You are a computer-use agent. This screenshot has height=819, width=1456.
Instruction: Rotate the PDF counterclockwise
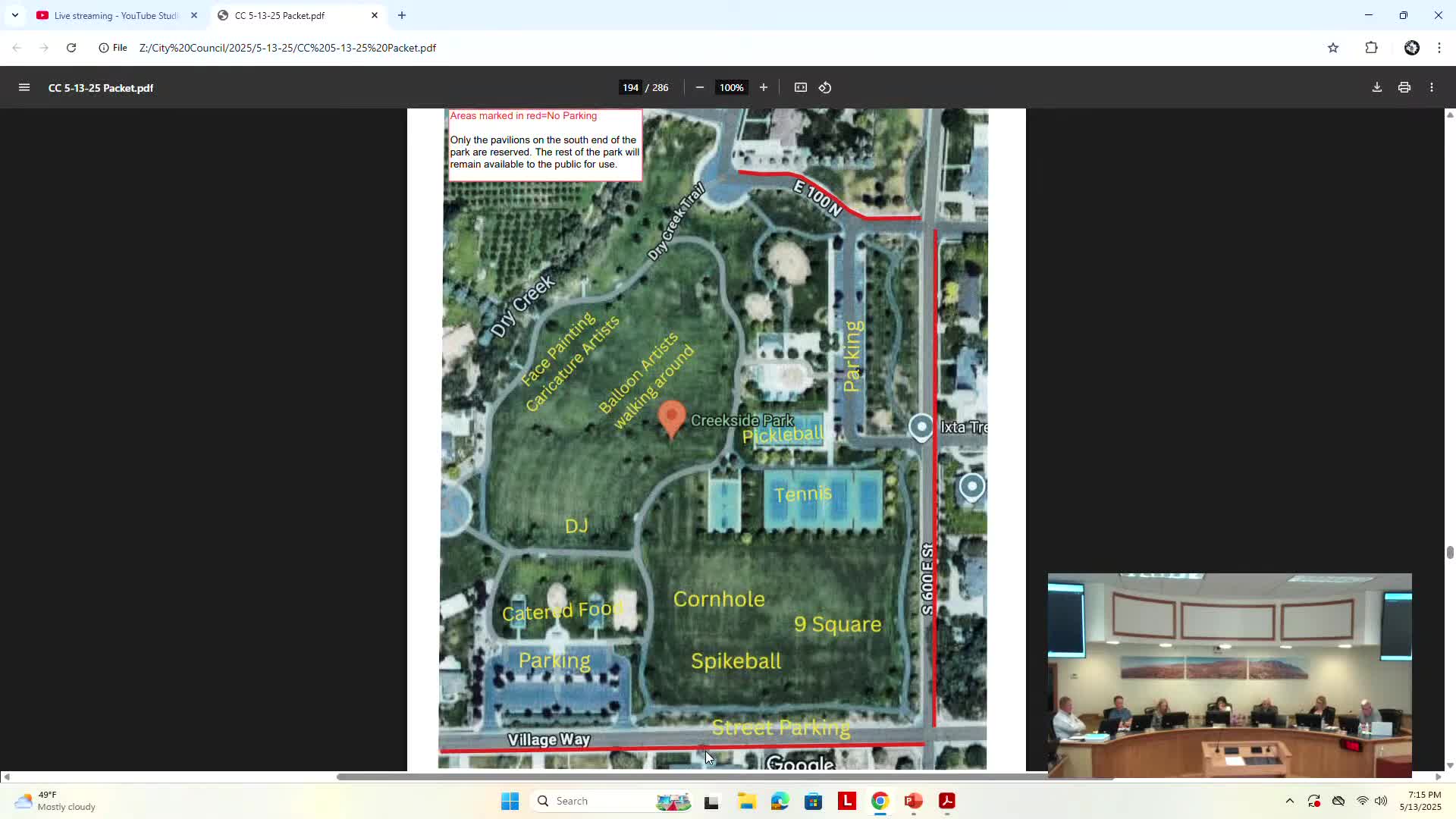tap(825, 88)
